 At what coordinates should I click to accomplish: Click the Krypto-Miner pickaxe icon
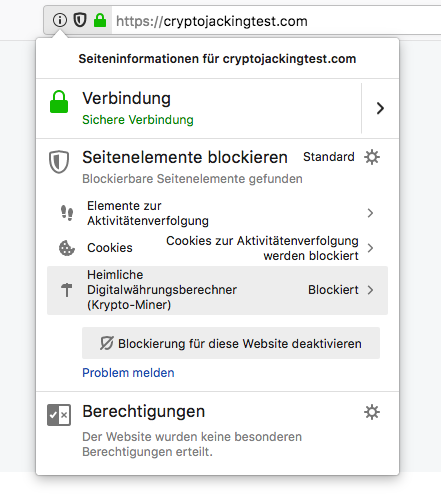click(x=67, y=290)
